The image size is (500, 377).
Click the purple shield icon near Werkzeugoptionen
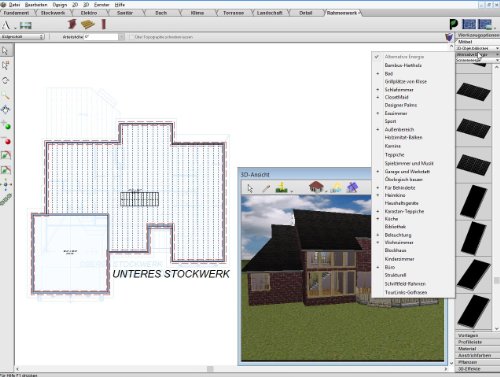point(449,37)
